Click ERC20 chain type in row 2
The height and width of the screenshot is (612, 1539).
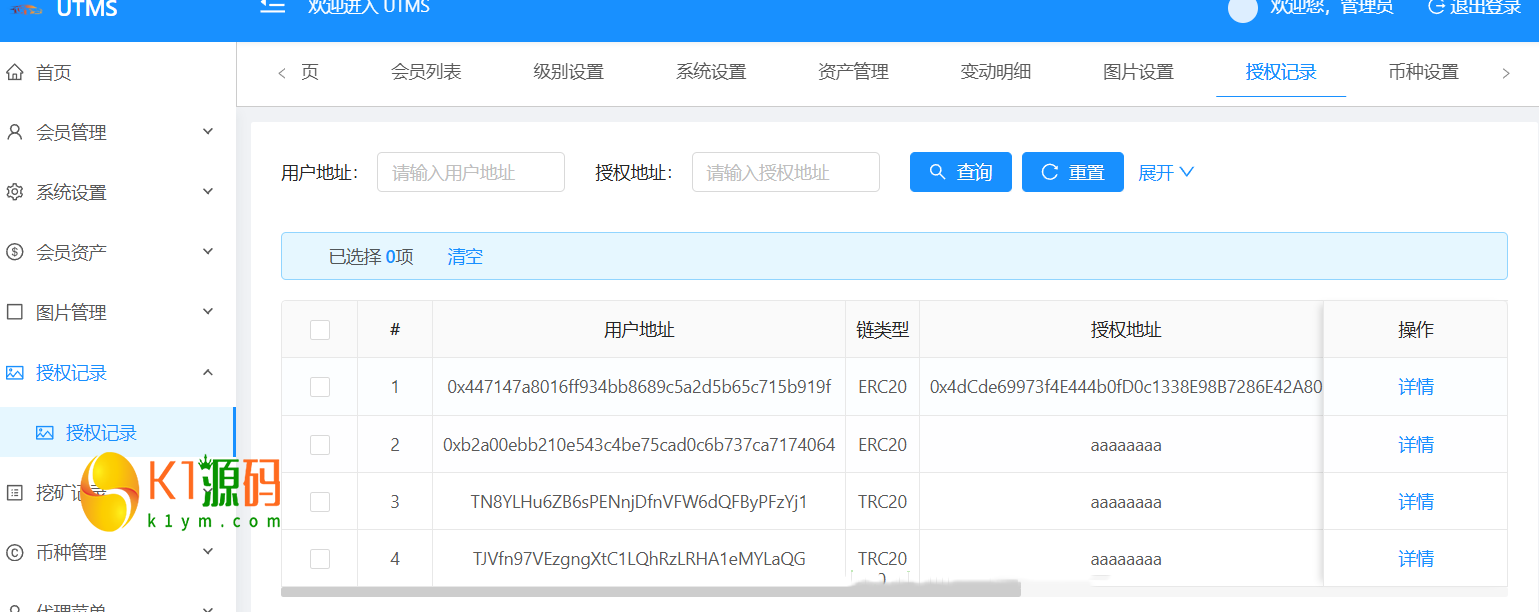pyautogui.click(x=883, y=445)
